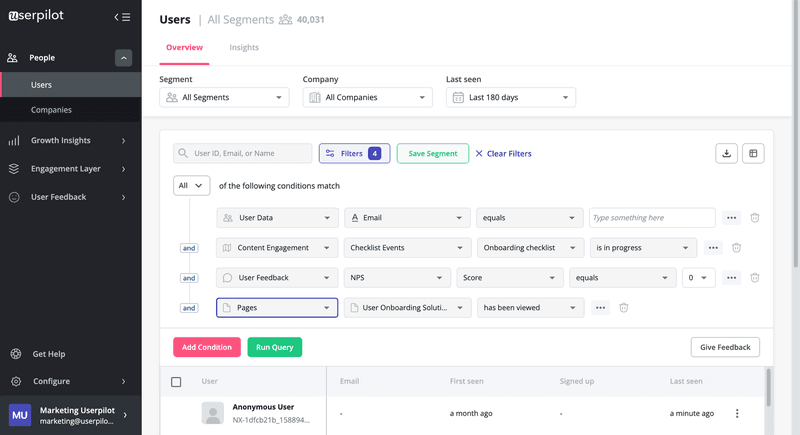Open more options on Checklist row
The image size is (800, 435).
(713, 248)
